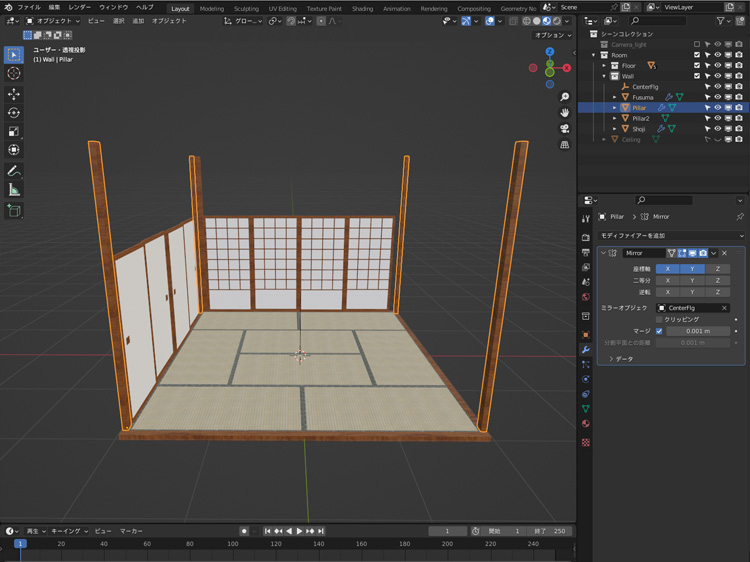This screenshot has height=562, width=750.
Task: Enable the クリッピング checkbox
Action: 659,319
